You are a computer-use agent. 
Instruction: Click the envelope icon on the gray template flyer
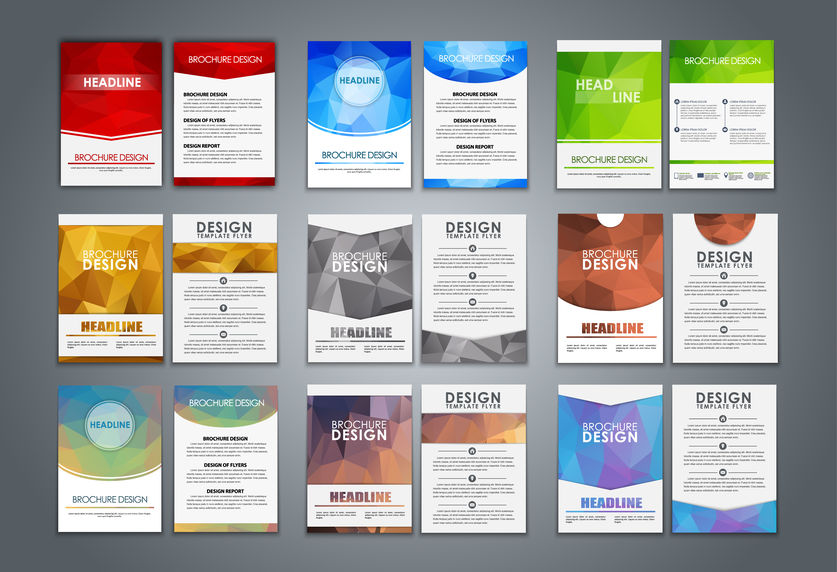click(x=473, y=301)
